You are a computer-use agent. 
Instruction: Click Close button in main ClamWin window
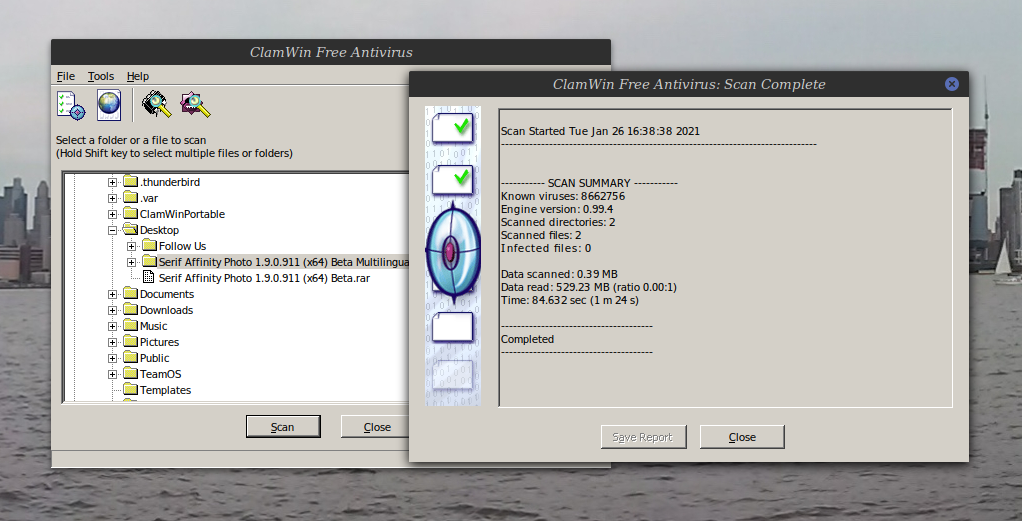[x=377, y=427]
